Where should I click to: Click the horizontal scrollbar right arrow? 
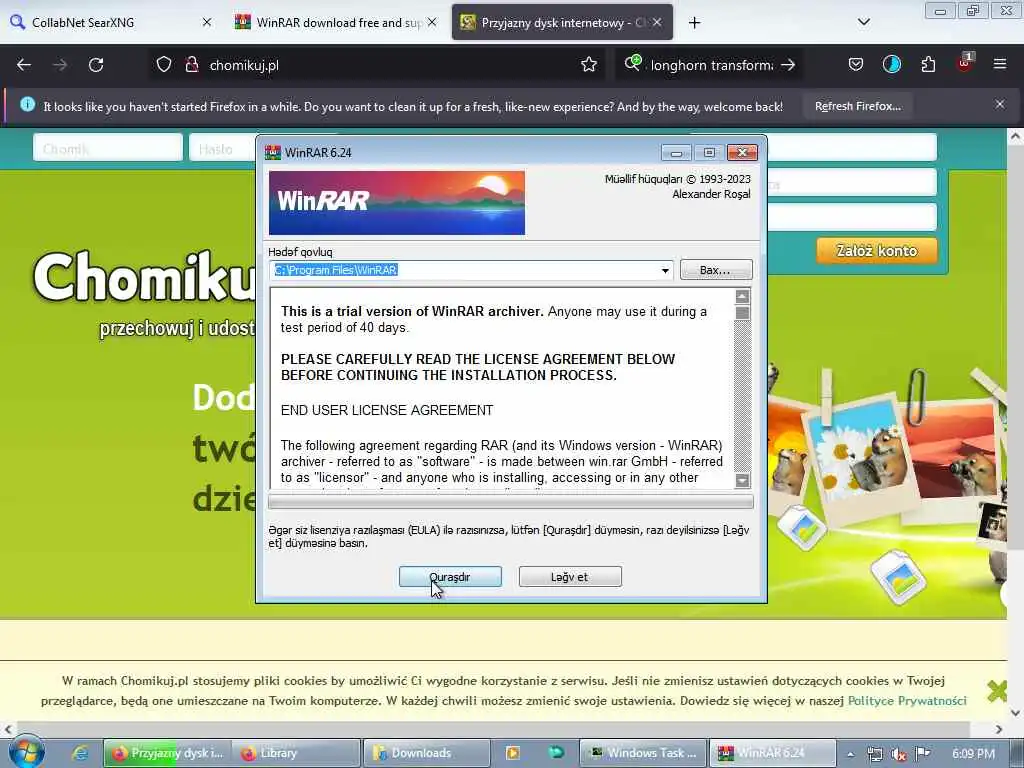999,729
